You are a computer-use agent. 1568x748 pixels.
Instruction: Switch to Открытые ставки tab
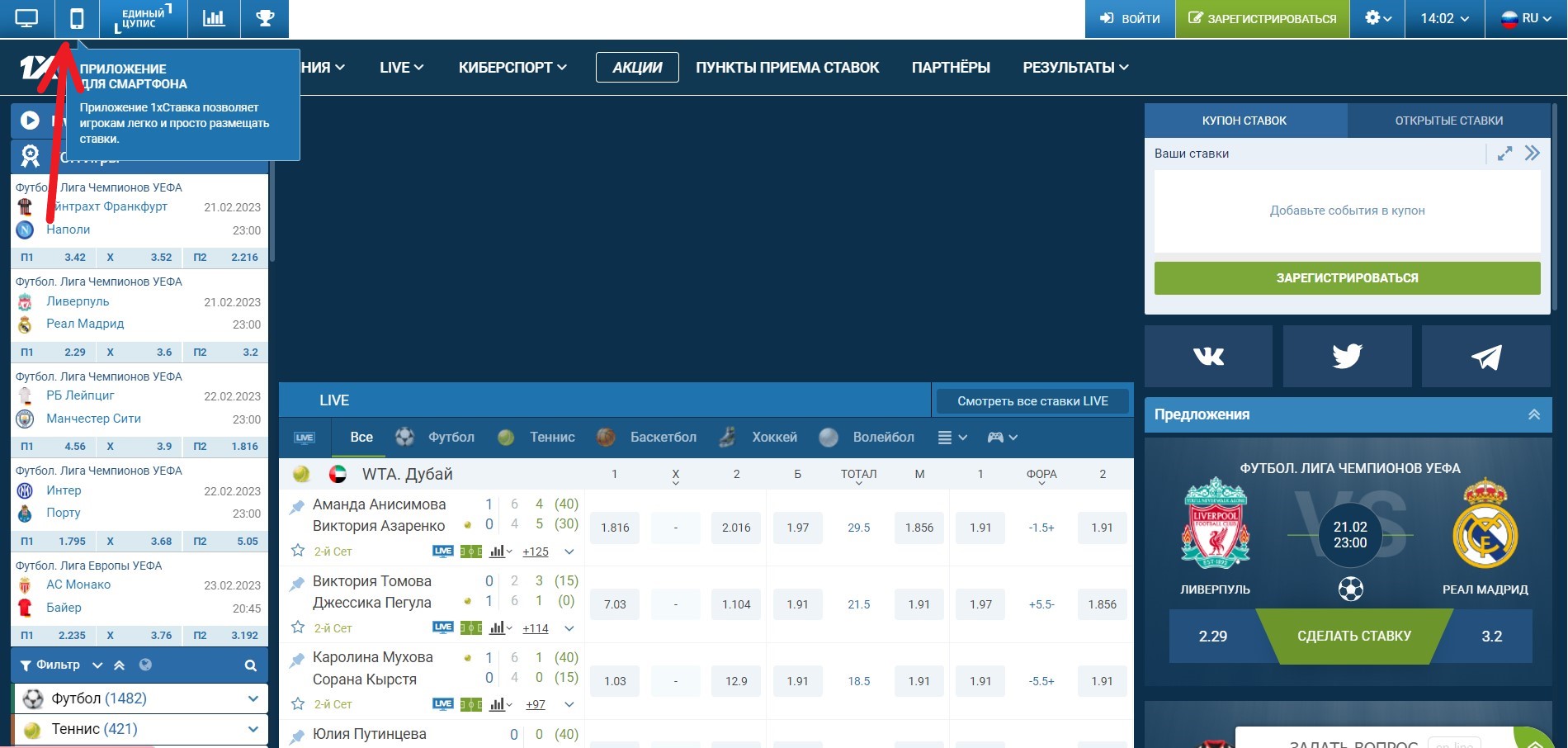coord(1448,121)
